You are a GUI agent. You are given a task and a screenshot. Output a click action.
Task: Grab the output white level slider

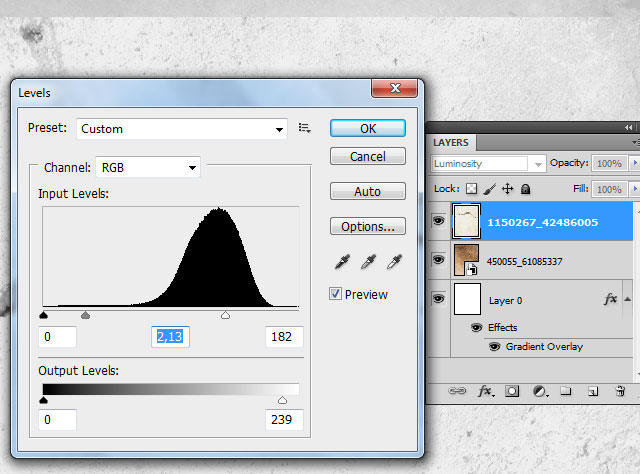[x=282, y=400]
